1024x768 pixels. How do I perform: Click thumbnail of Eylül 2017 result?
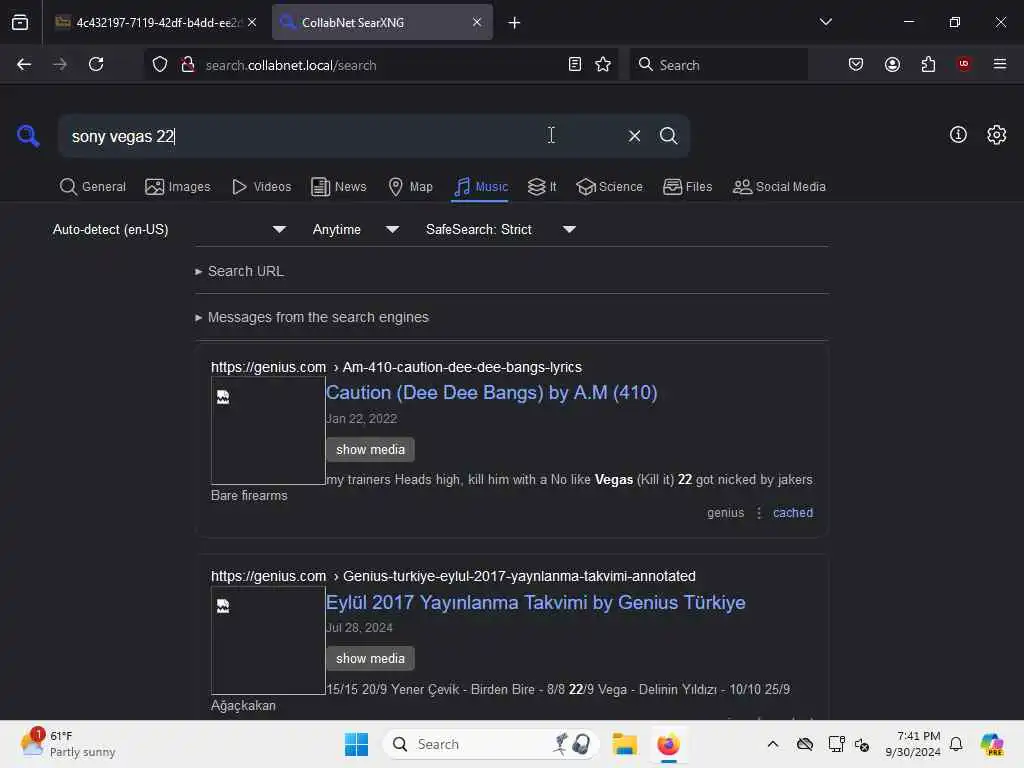point(268,640)
